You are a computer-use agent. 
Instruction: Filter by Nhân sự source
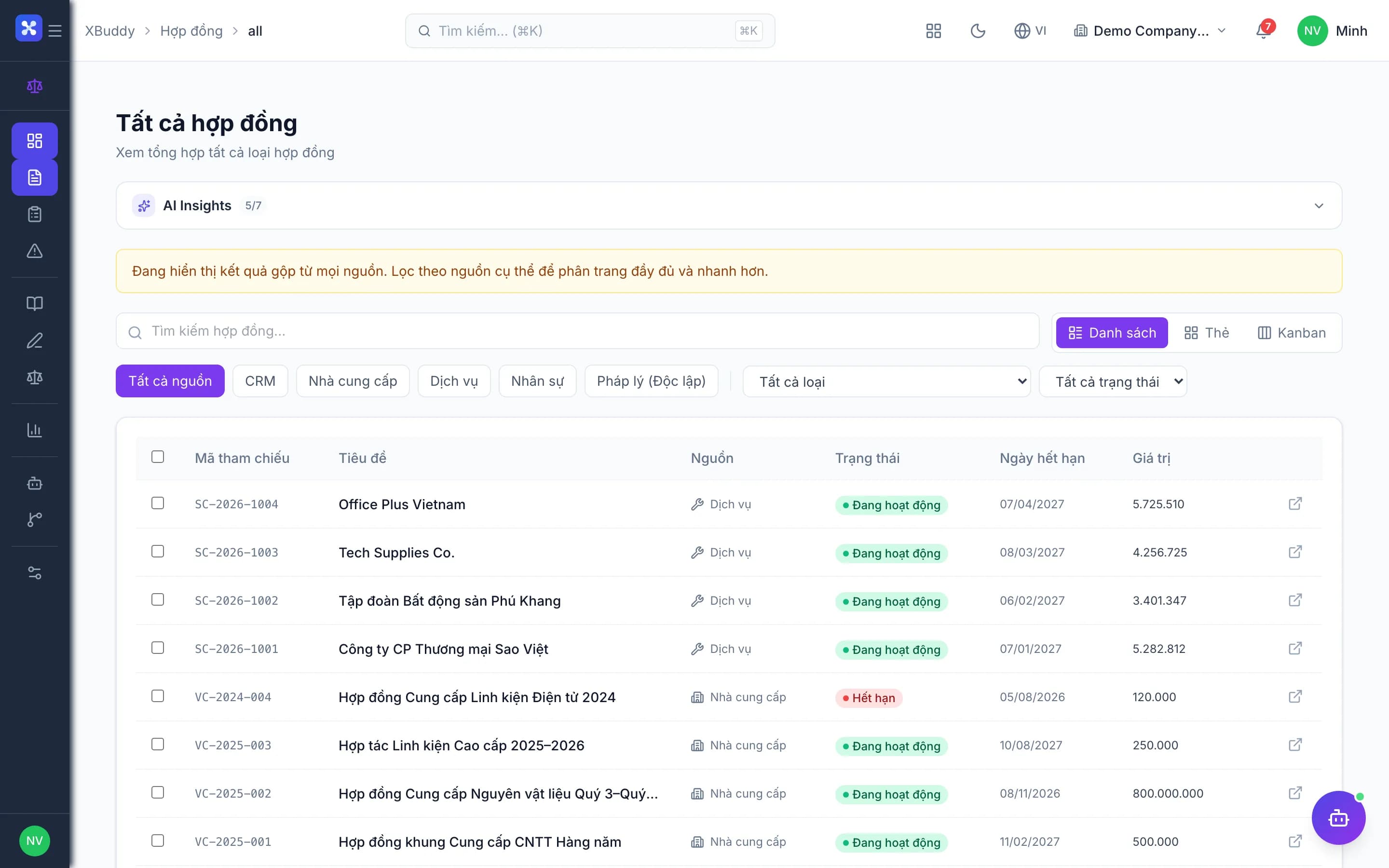(537, 381)
